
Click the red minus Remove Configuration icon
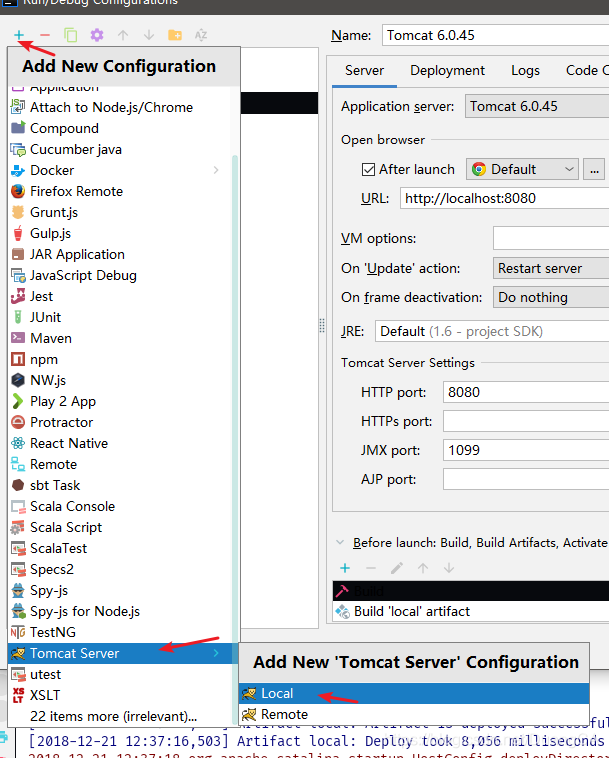(45, 35)
